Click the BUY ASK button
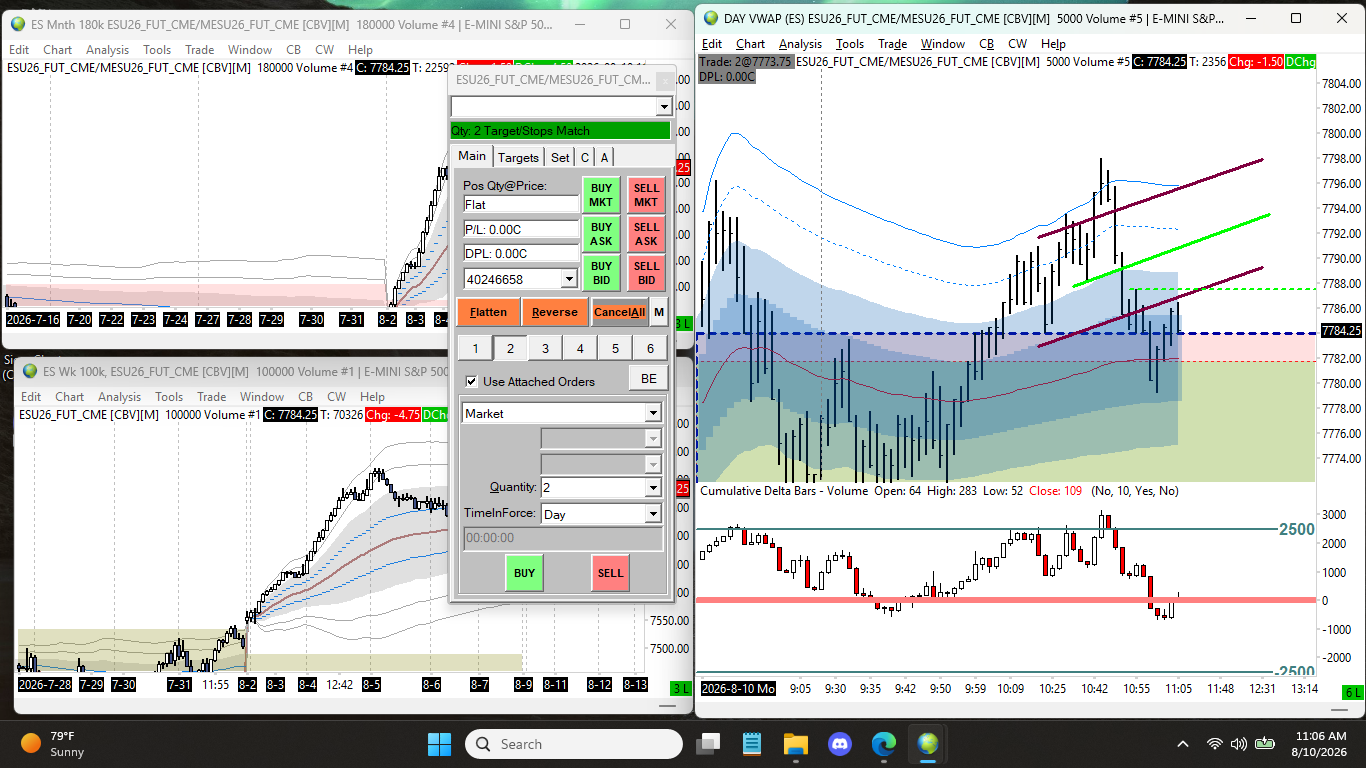The image size is (1366, 768). point(601,234)
